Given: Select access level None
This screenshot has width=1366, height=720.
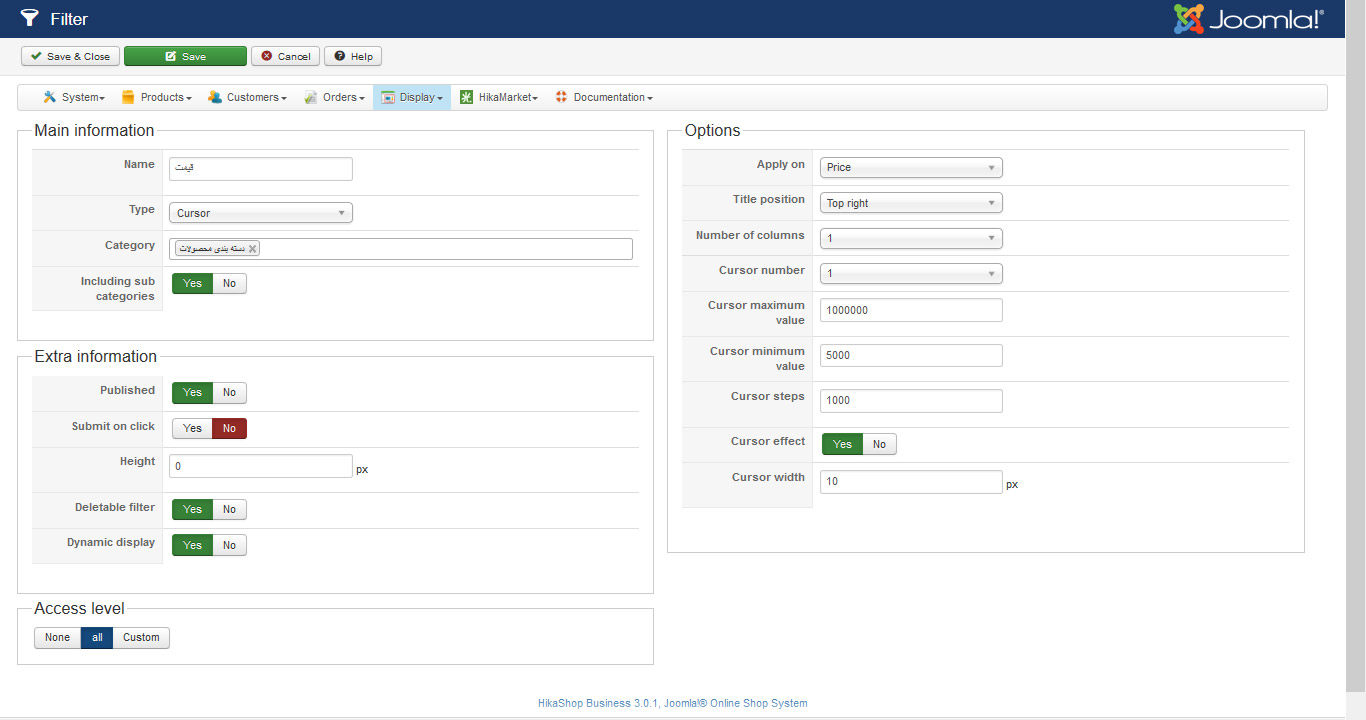Looking at the screenshot, I should 57,637.
